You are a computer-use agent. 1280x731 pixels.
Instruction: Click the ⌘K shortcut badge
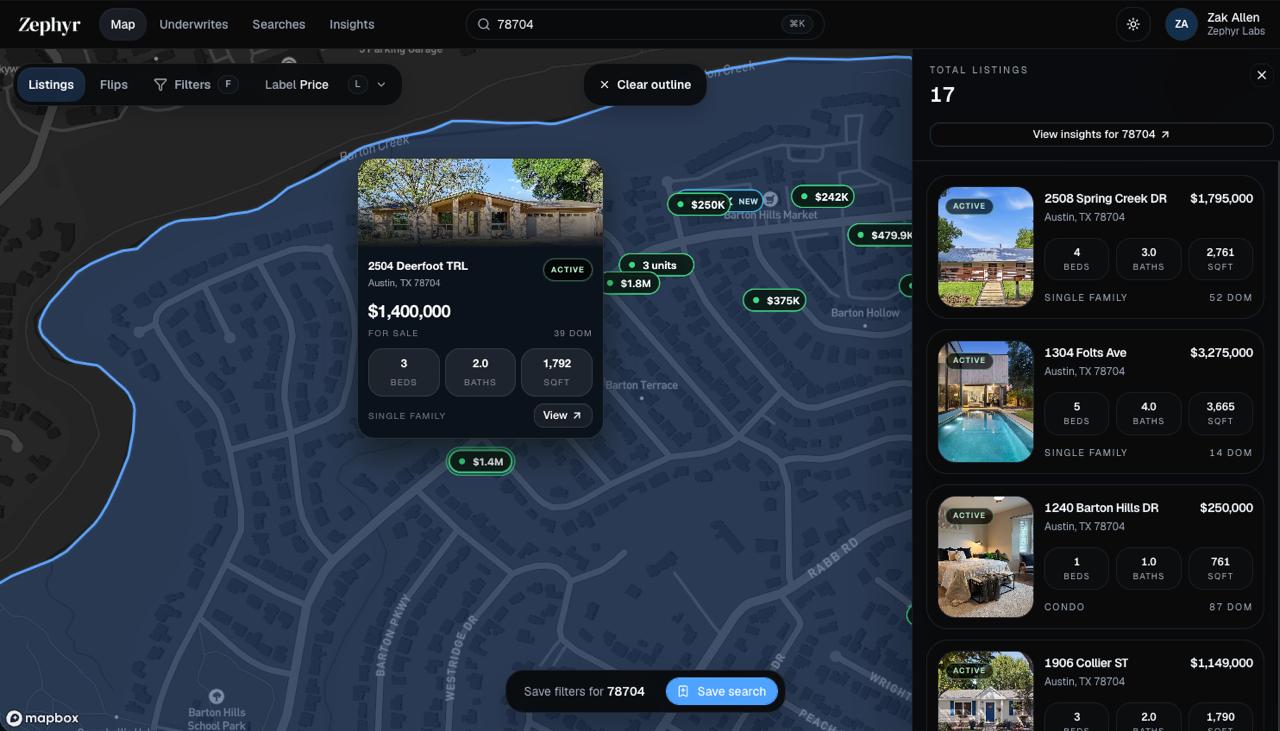point(797,24)
